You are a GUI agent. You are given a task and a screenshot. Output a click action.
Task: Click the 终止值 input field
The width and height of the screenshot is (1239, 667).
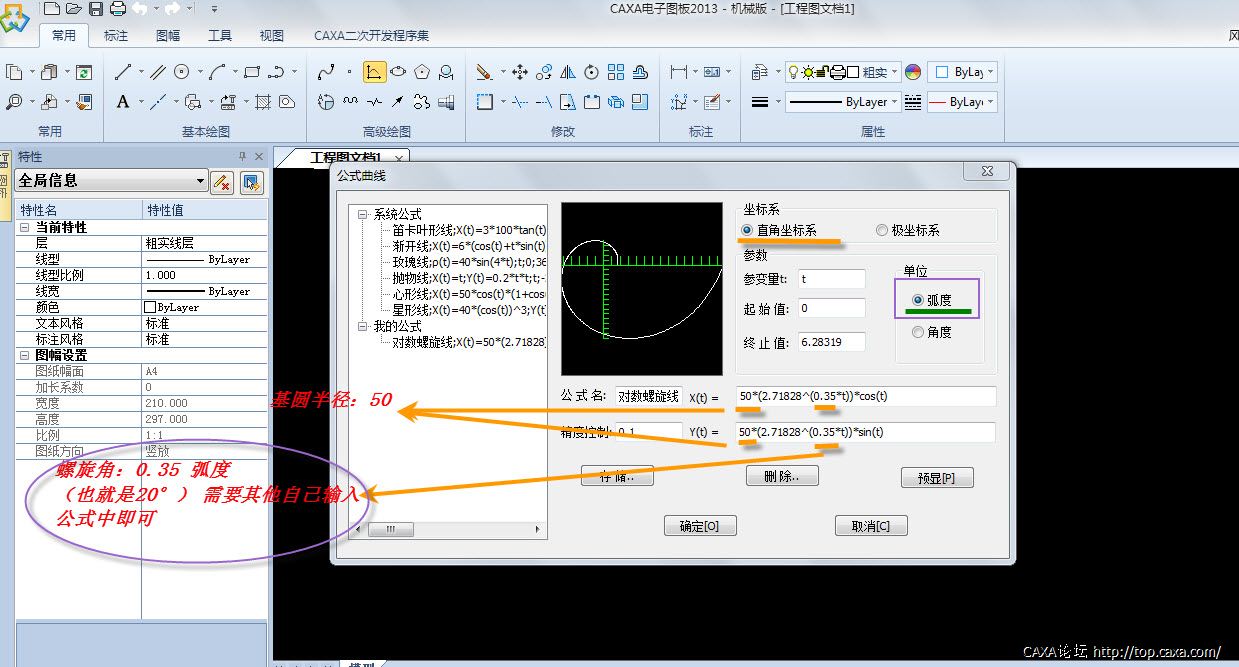[831, 342]
